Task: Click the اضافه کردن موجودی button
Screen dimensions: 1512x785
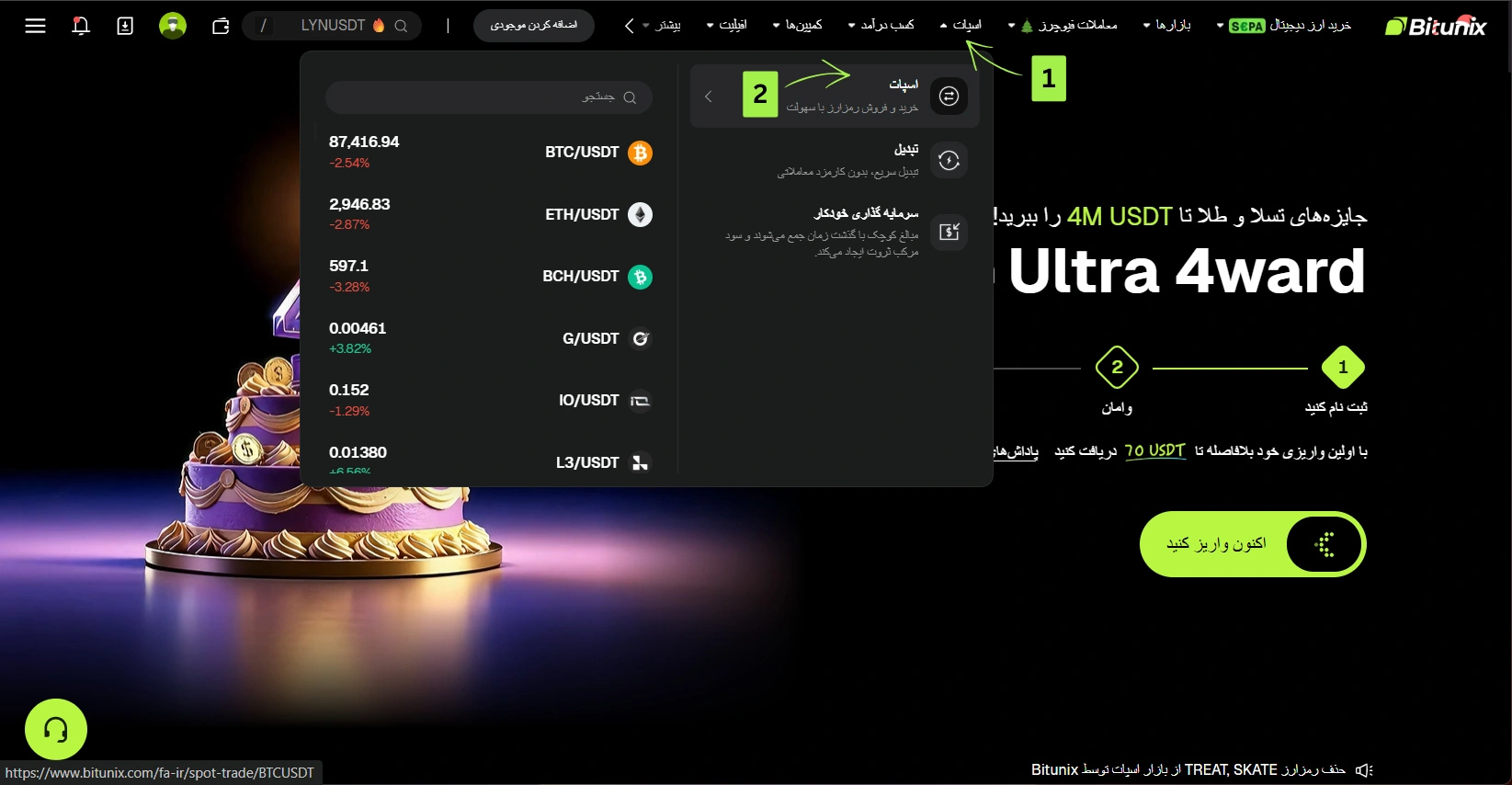Action: pos(534,26)
